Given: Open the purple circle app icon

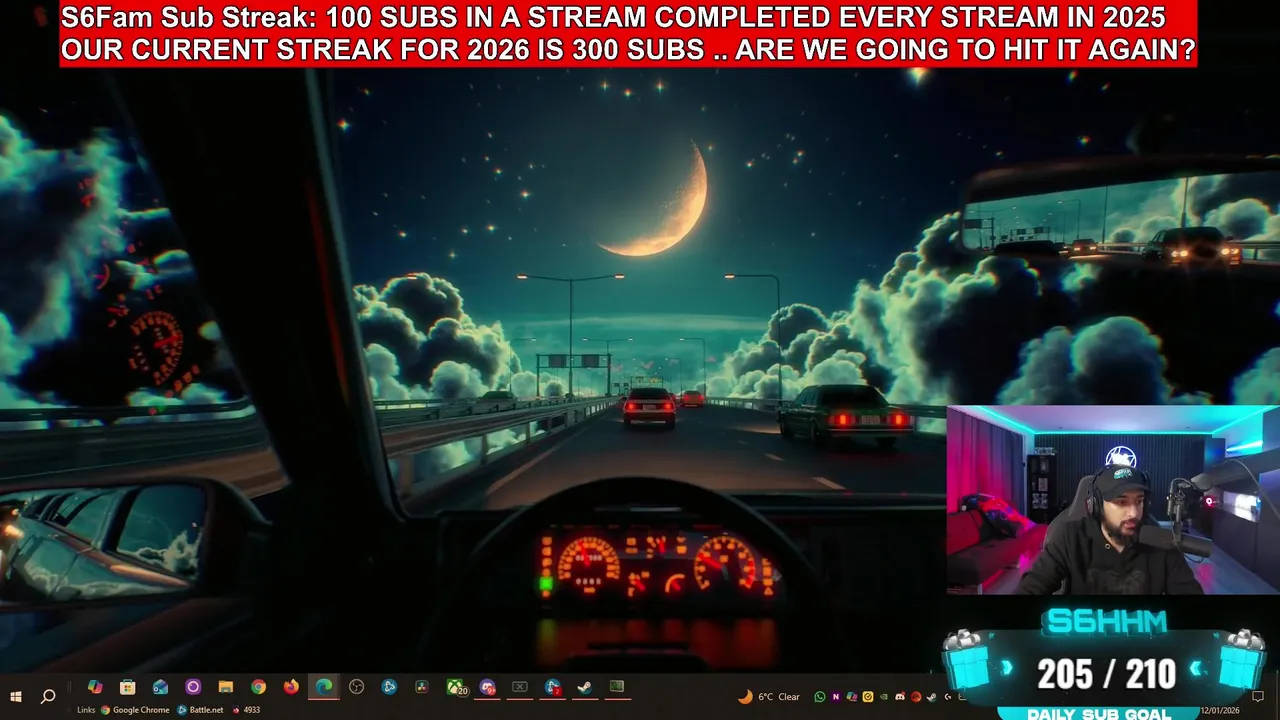Looking at the screenshot, I should [x=193, y=687].
